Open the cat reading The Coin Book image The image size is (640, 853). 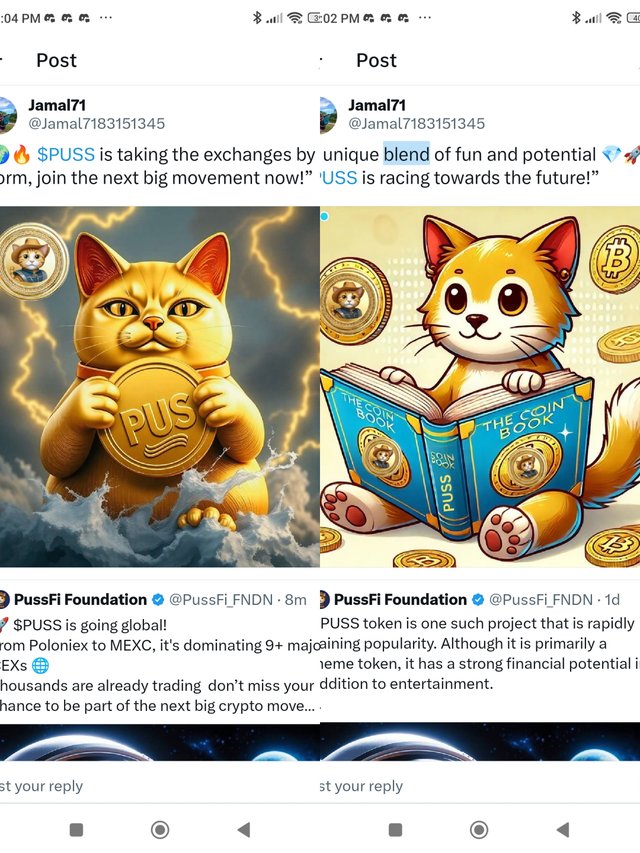[480, 387]
